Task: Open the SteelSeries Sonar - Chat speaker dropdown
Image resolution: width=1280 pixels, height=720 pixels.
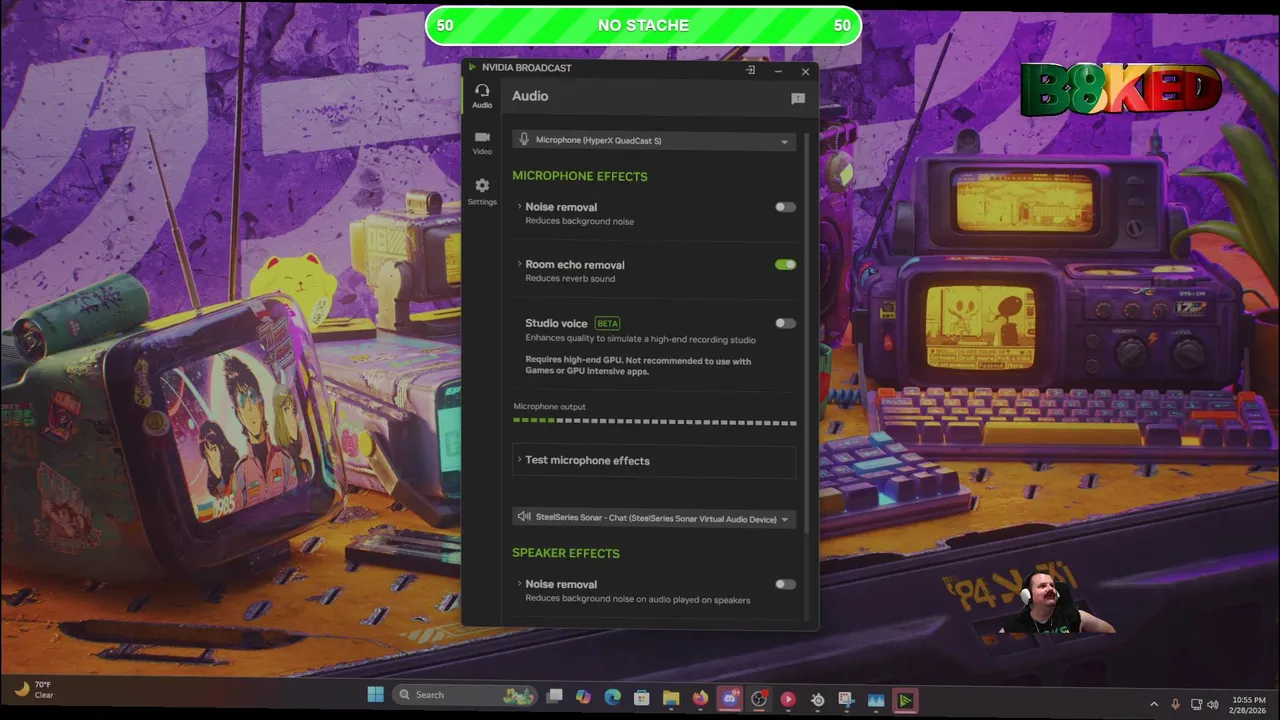Action: (654, 518)
